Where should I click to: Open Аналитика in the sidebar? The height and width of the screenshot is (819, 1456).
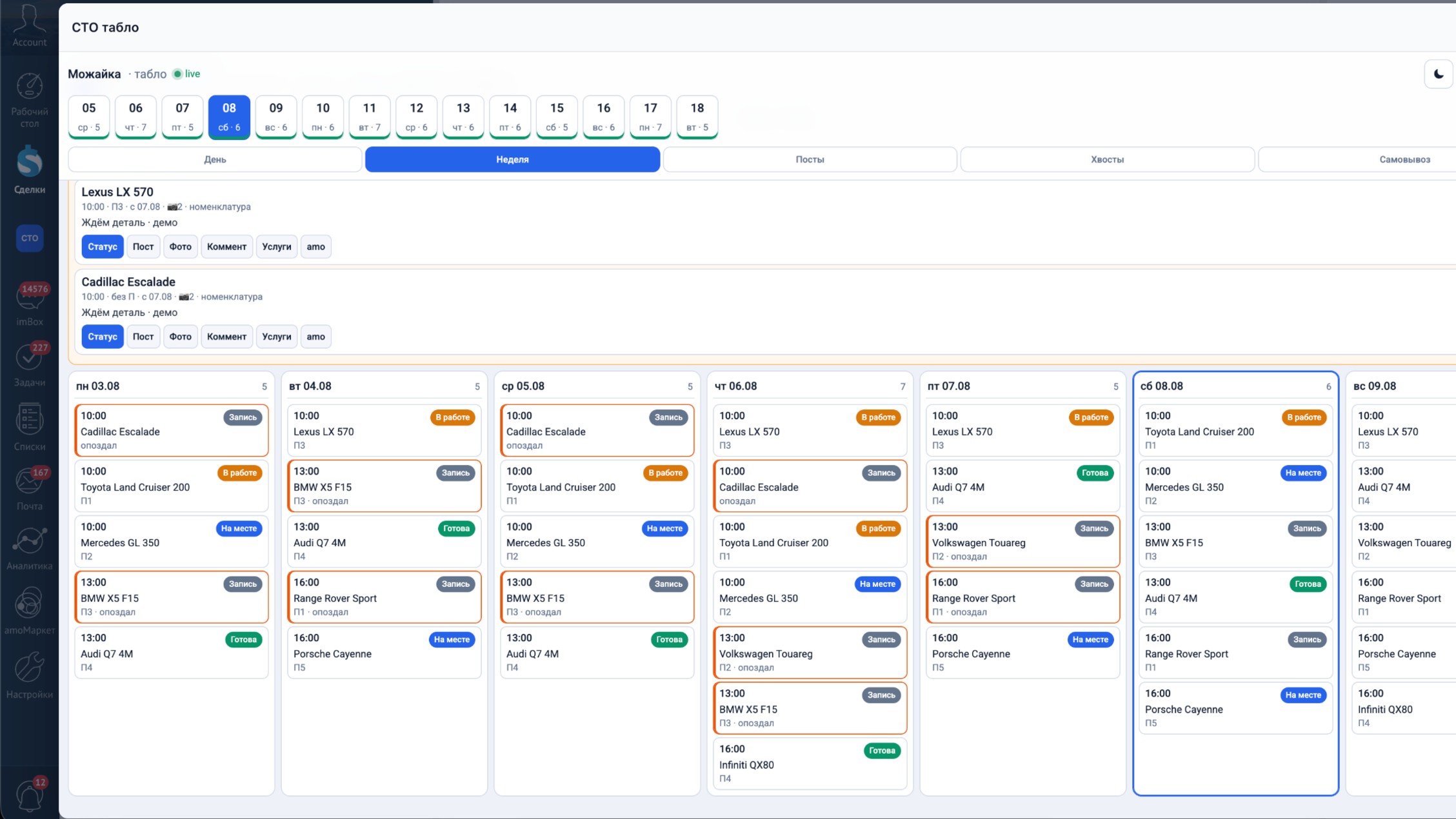(x=29, y=549)
